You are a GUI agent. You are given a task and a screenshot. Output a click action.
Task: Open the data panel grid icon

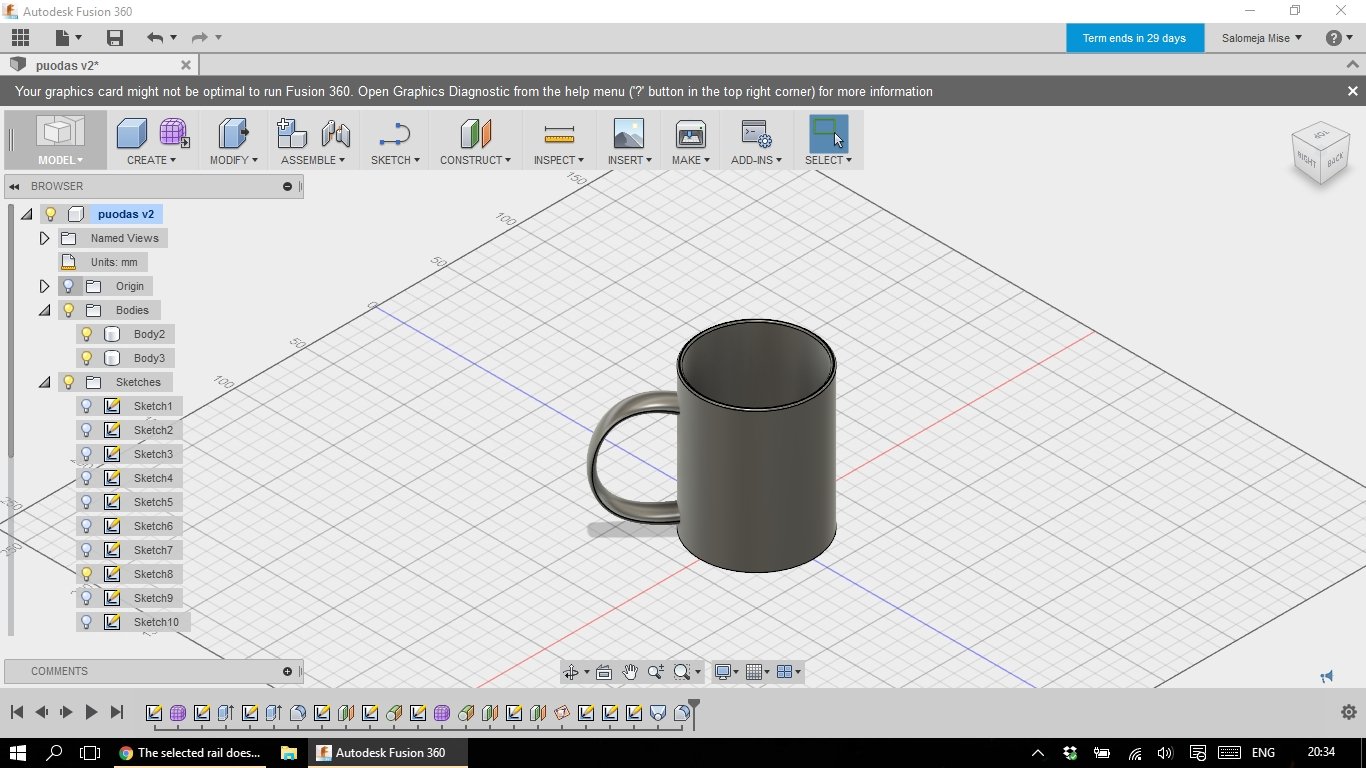click(x=20, y=38)
